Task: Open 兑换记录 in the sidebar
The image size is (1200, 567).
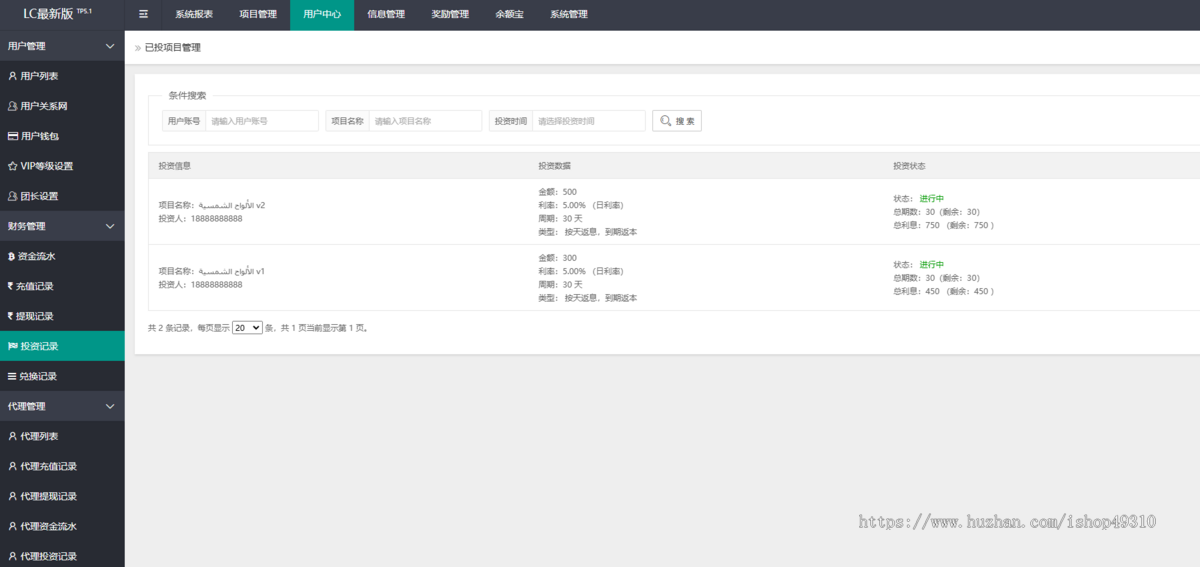Action: (x=62, y=376)
